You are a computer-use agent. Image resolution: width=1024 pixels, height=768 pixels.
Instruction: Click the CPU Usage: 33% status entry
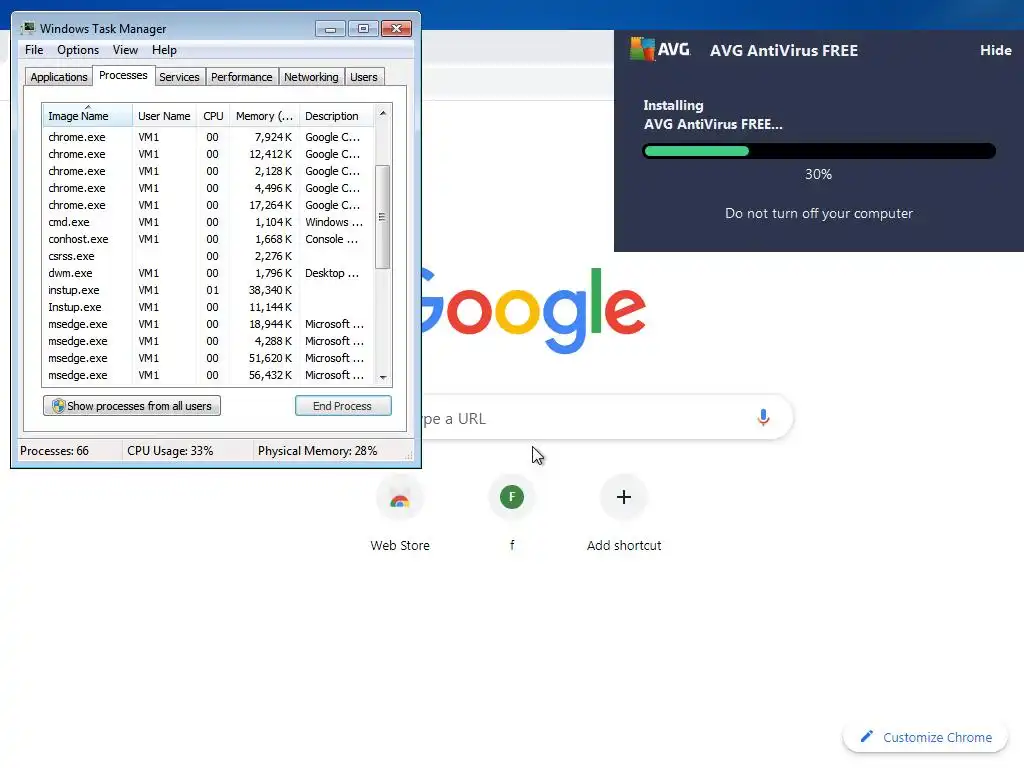(170, 451)
